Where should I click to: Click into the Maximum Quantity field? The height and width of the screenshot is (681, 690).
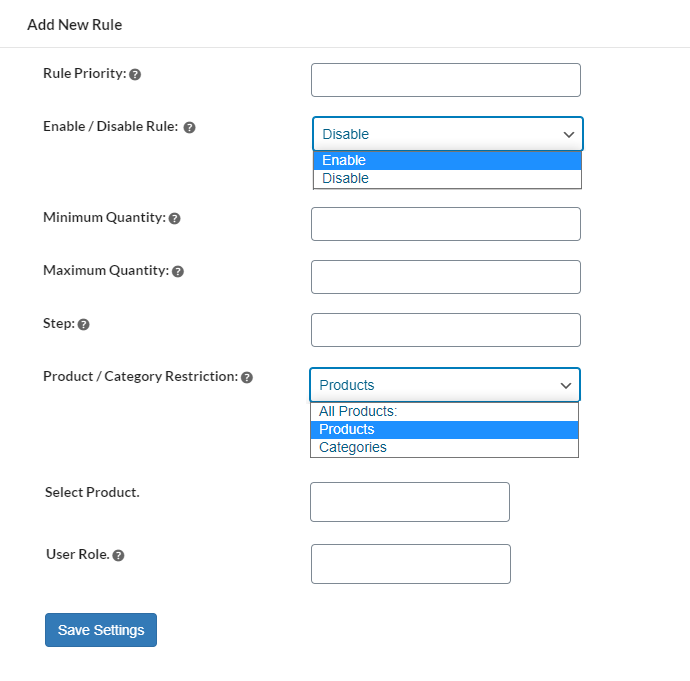[446, 277]
